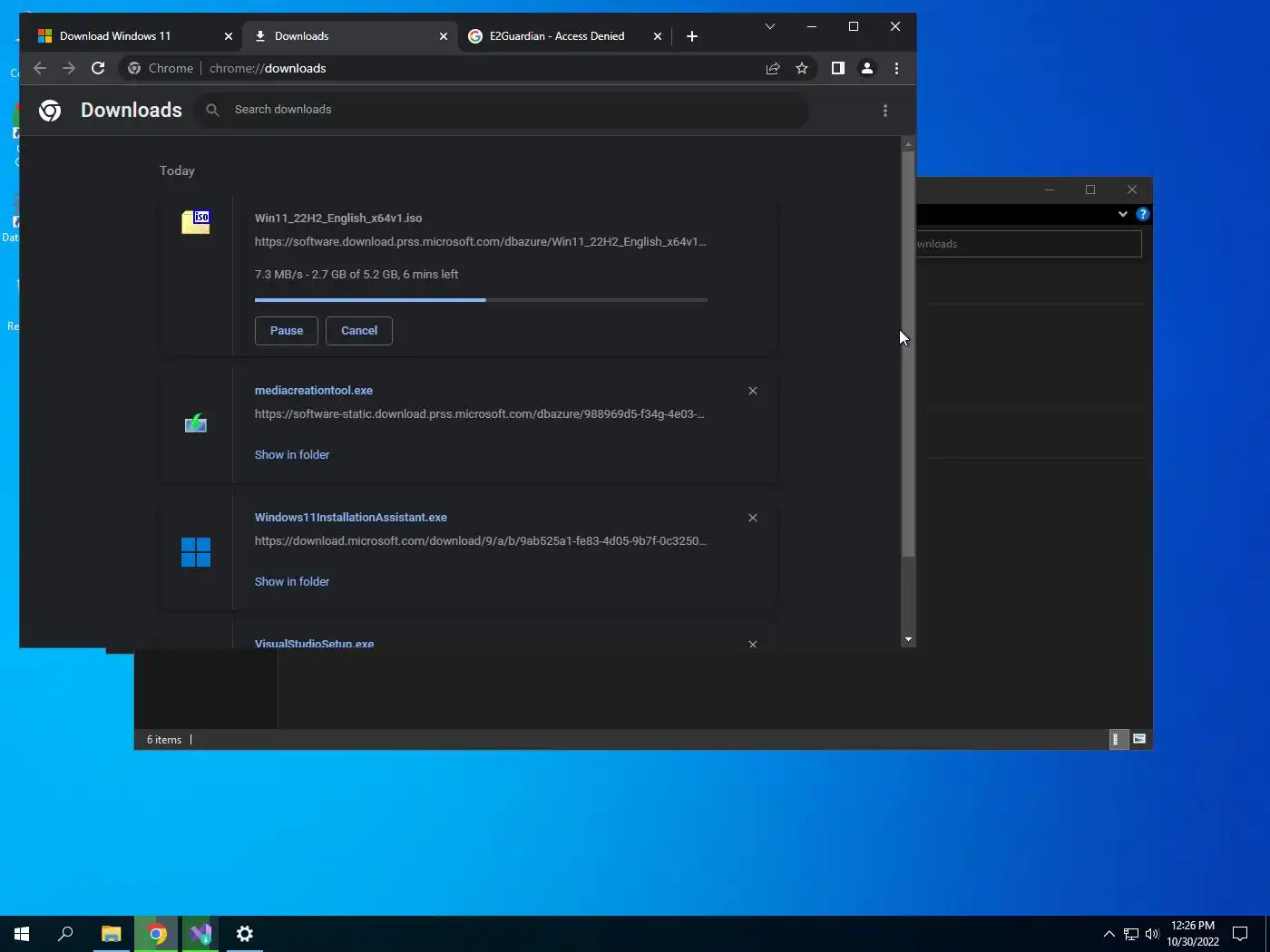Click the Downloads page scroll down arrow

pyautogui.click(x=908, y=639)
